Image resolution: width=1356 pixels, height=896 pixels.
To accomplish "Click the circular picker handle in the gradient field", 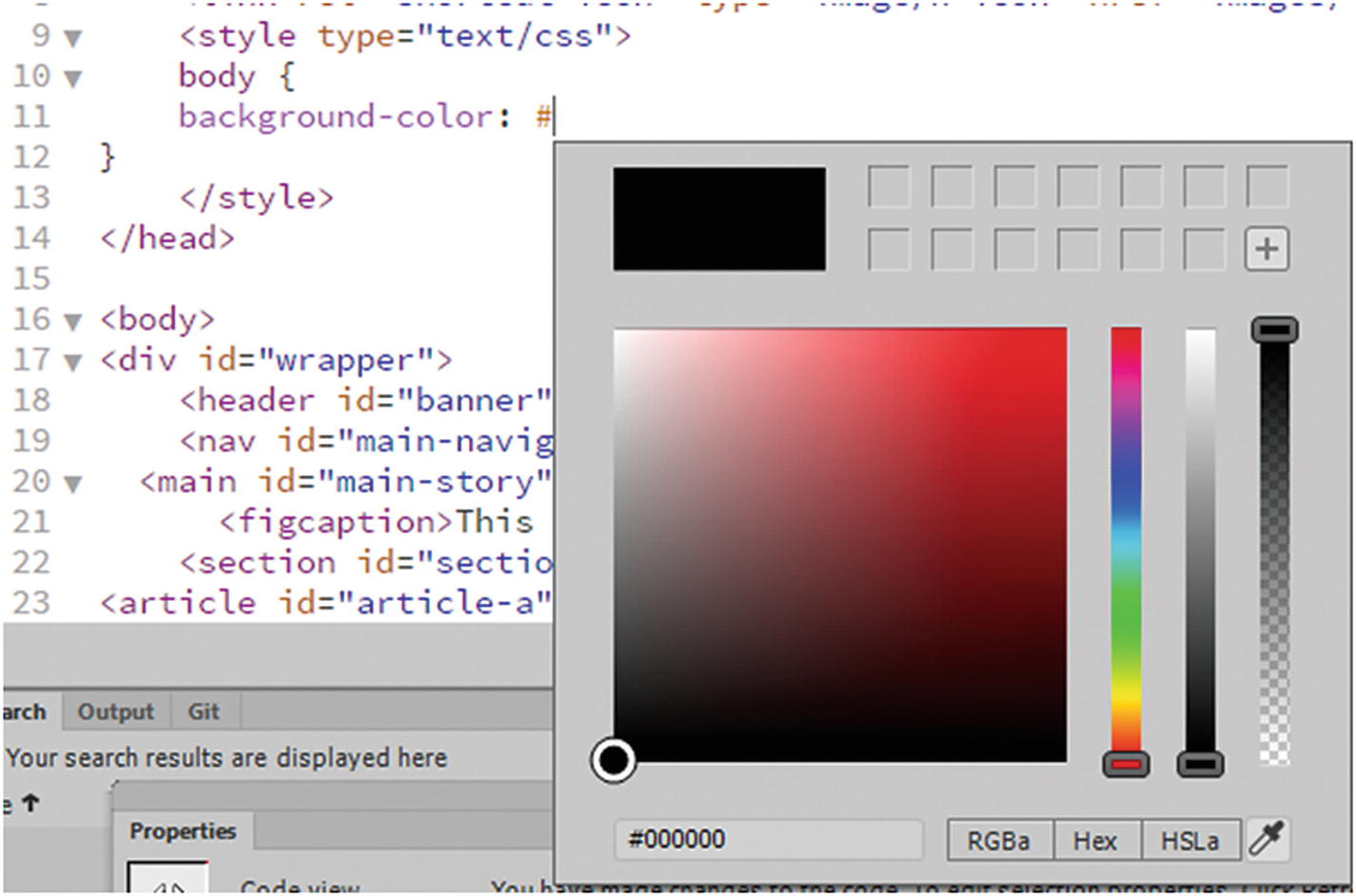I will [x=615, y=761].
